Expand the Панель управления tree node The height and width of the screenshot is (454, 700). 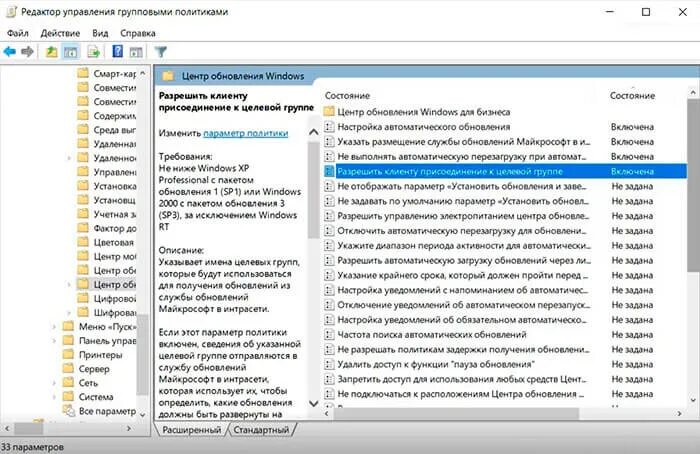(55, 341)
